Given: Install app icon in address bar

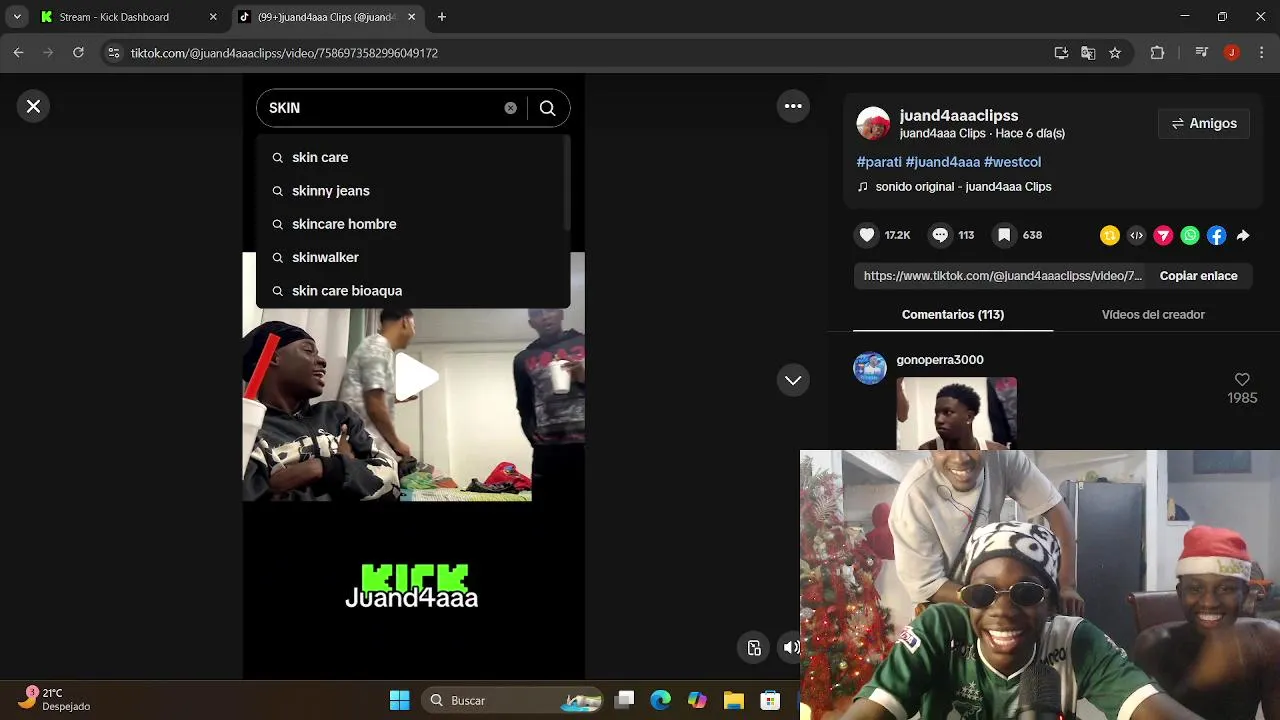Looking at the screenshot, I should 1061,53.
